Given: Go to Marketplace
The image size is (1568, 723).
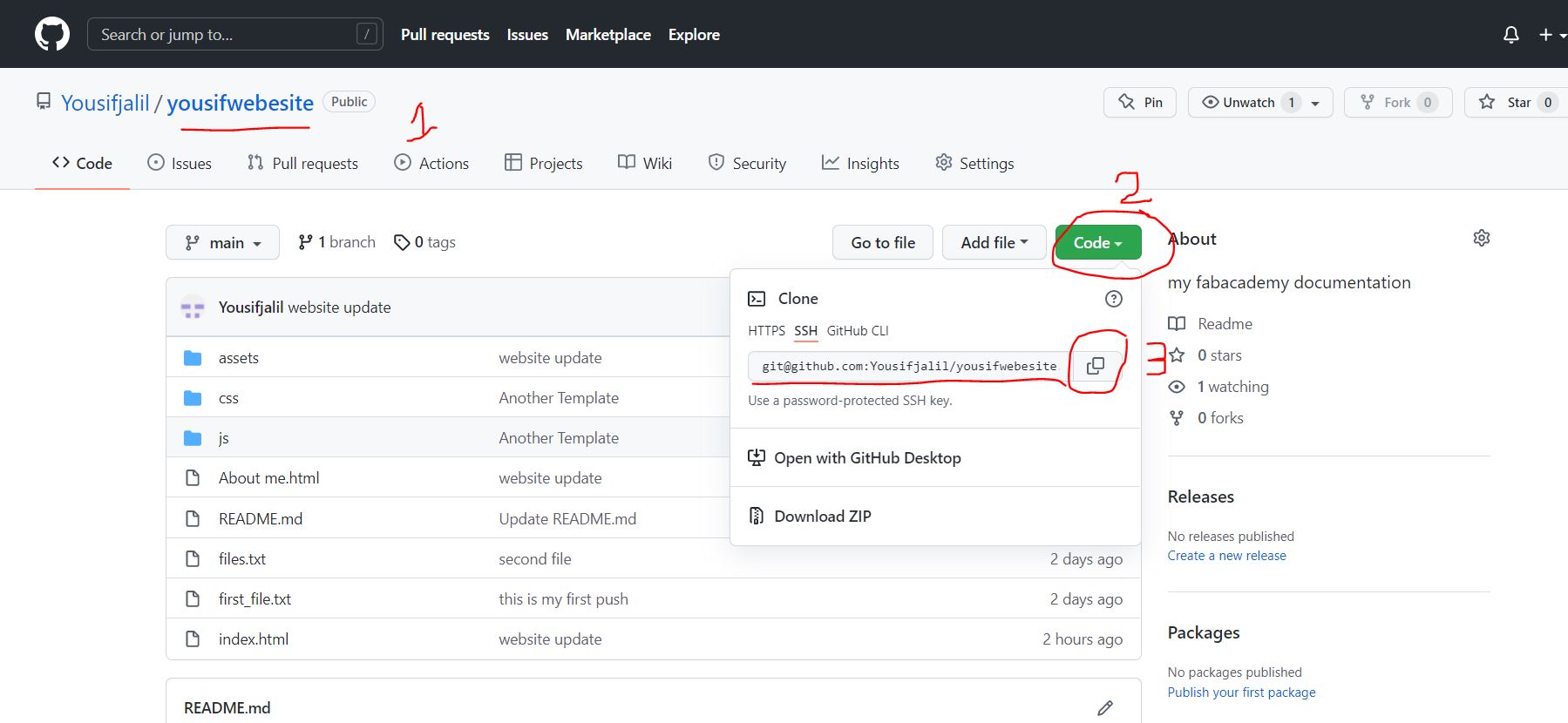Looking at the screenshot, I should click(x=608, y=35).
